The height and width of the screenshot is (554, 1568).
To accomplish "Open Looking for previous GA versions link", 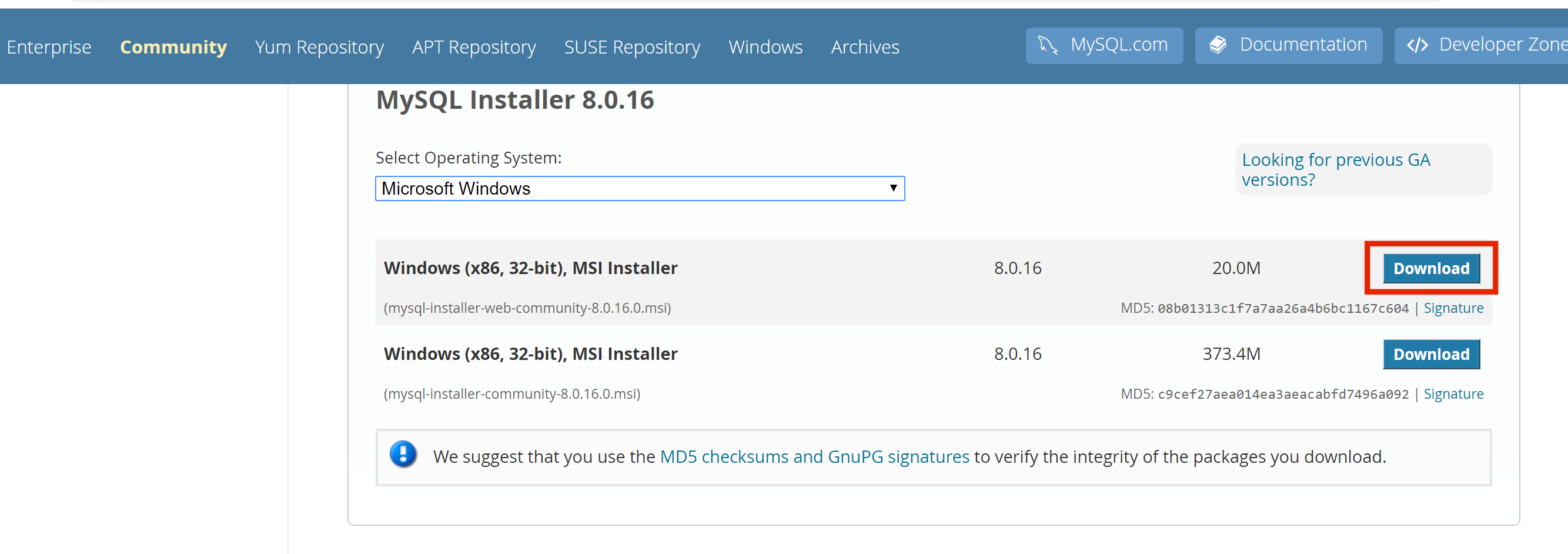I will click(x=1336, y=170).
